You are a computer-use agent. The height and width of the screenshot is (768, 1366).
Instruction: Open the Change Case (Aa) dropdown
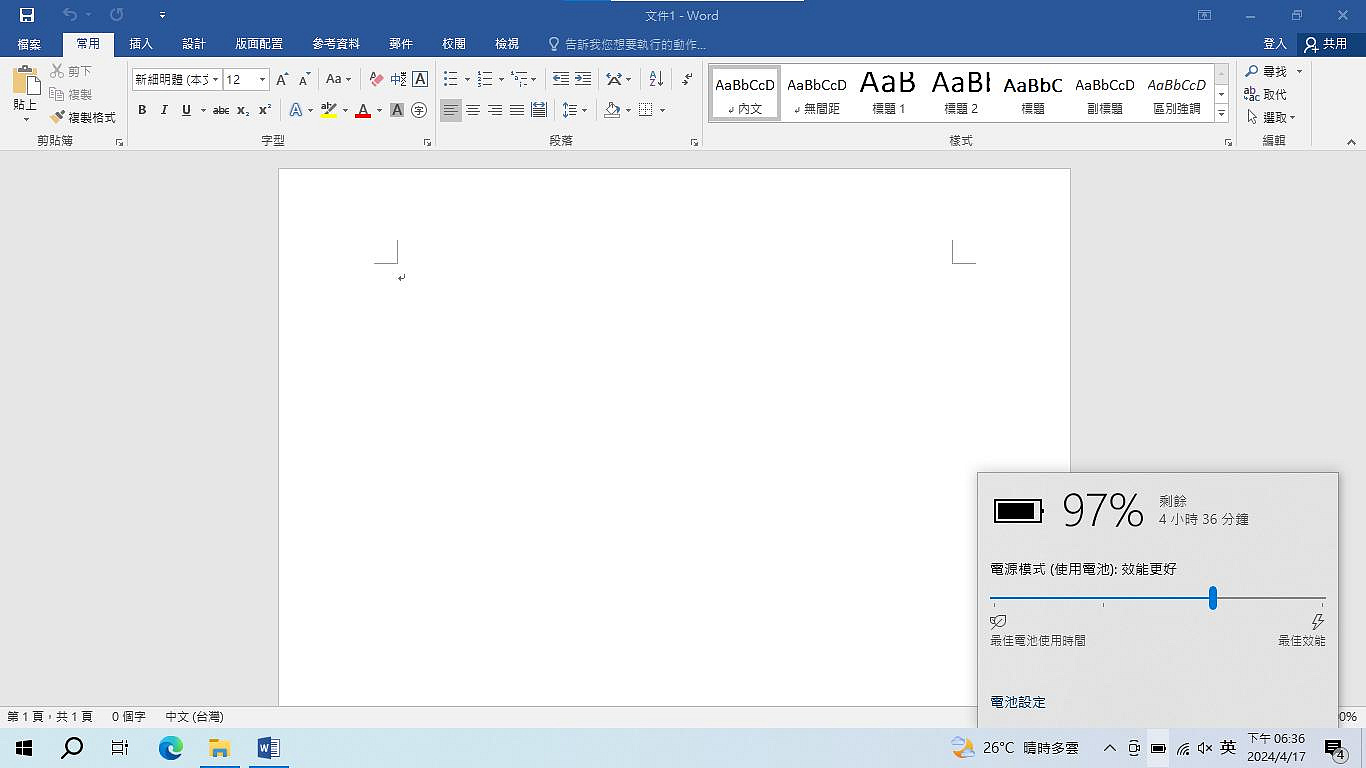pyautogui.click(x=339, y=79)
